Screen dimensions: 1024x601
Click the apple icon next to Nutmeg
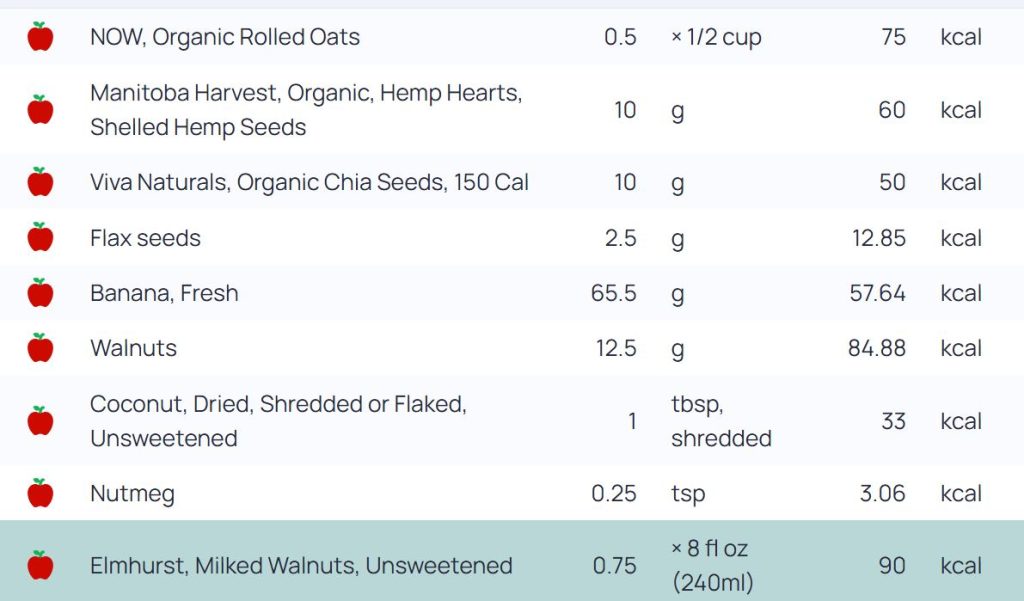[40, 493]
